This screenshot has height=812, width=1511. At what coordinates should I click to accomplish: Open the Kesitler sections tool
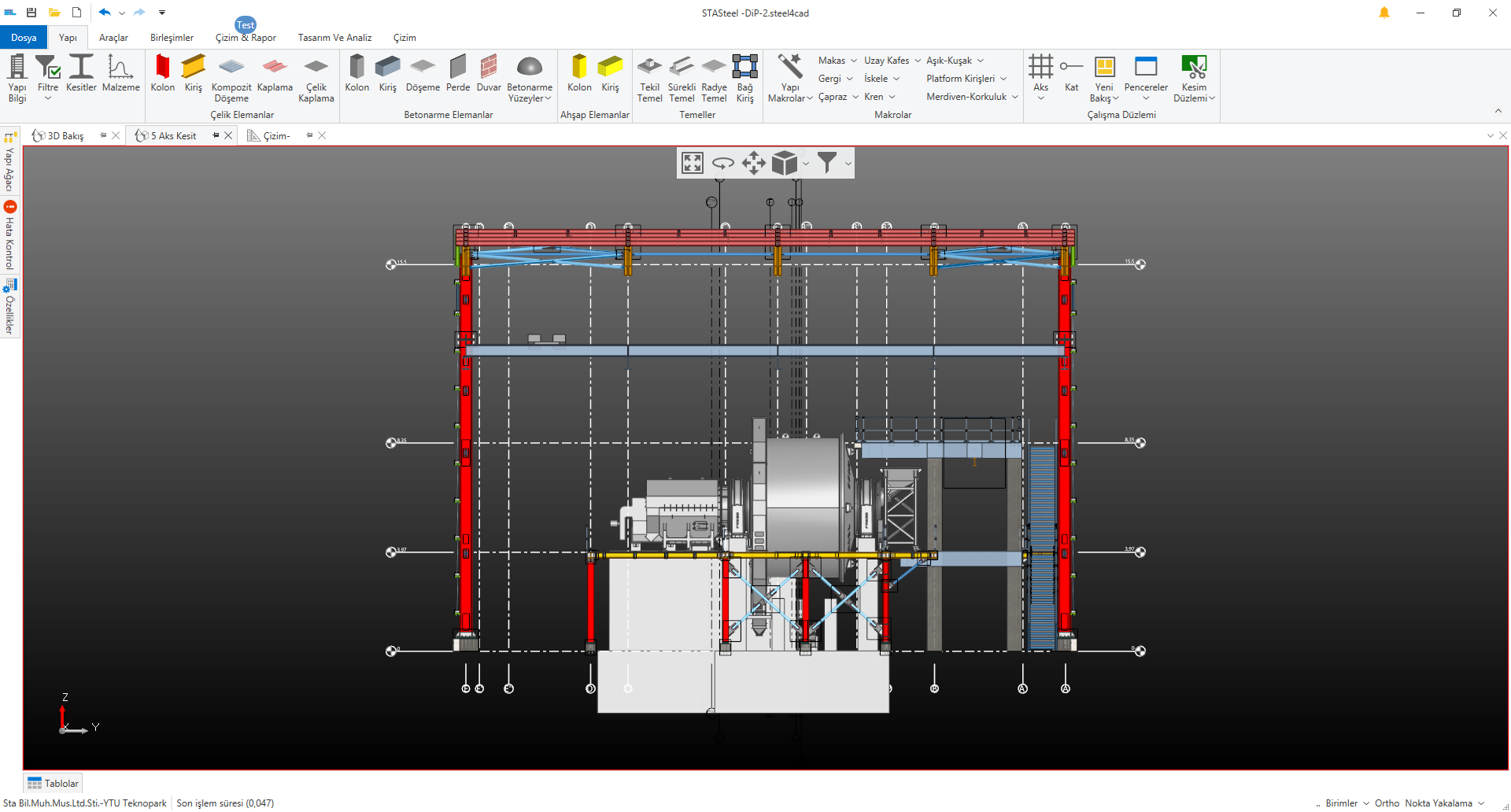pos(81,73)
